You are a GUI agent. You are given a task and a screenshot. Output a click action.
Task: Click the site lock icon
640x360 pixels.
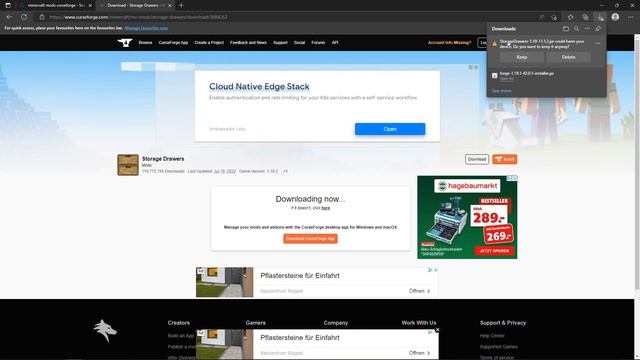click(x=42, y=17)
